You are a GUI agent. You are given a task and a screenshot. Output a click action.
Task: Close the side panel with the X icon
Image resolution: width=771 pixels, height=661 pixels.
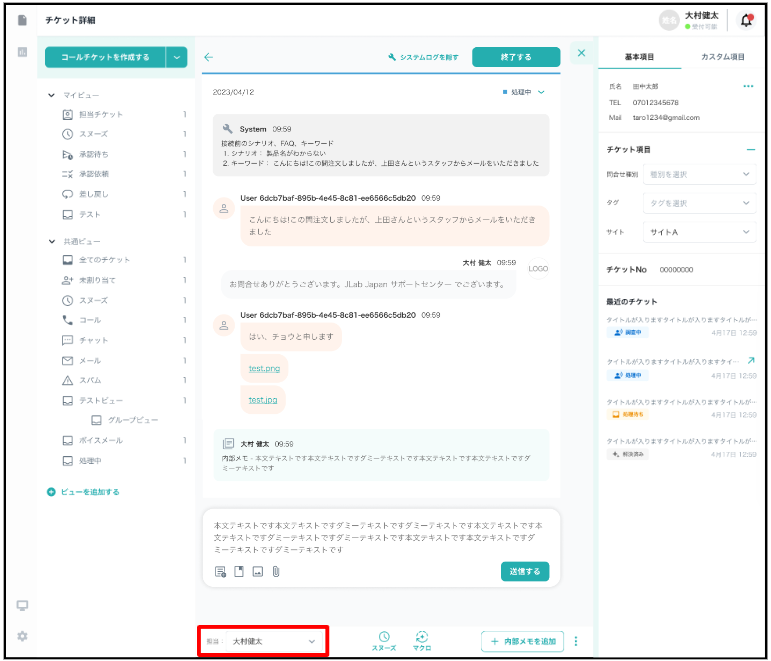click(582, 53)
